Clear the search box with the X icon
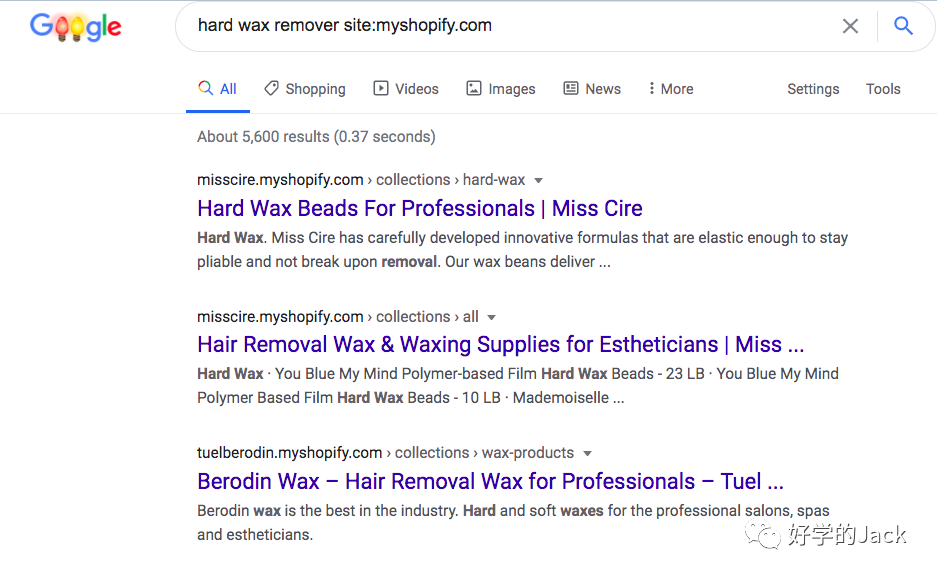Image resolution: width=937 pixels, height=576 pixels. coord(850,26)
